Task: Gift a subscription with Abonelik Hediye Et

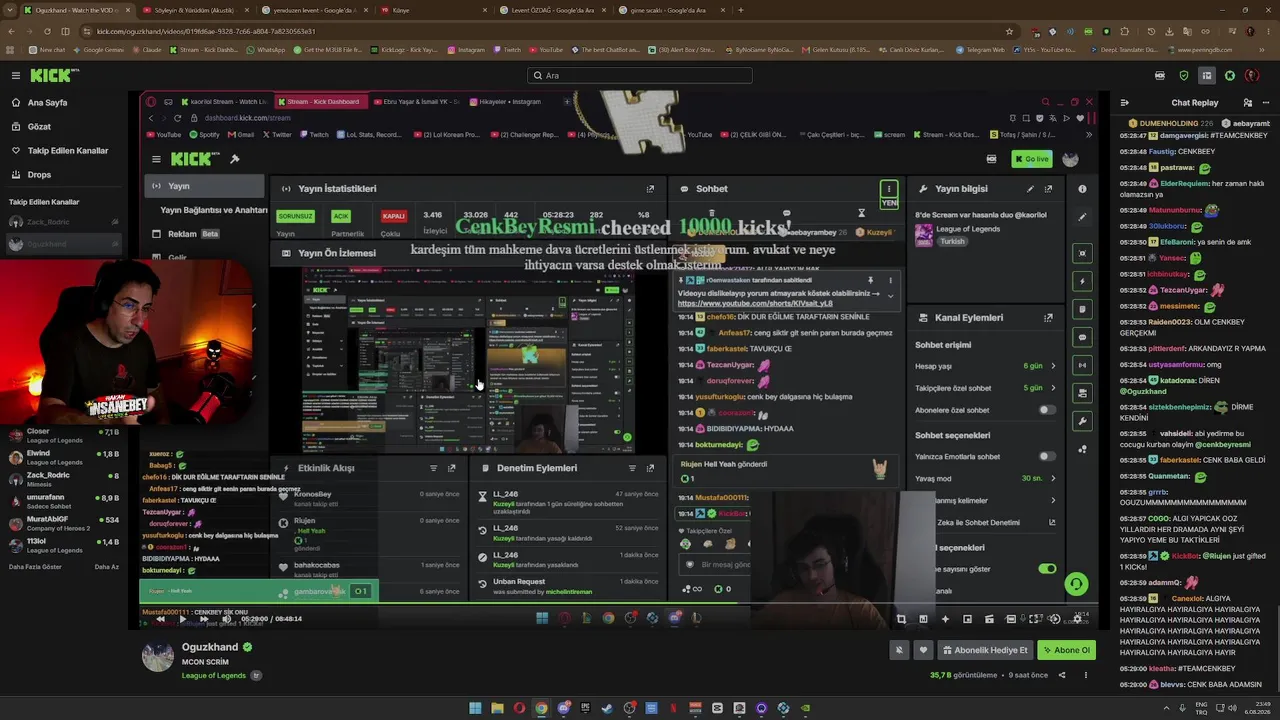Action: tap(983, 650)
